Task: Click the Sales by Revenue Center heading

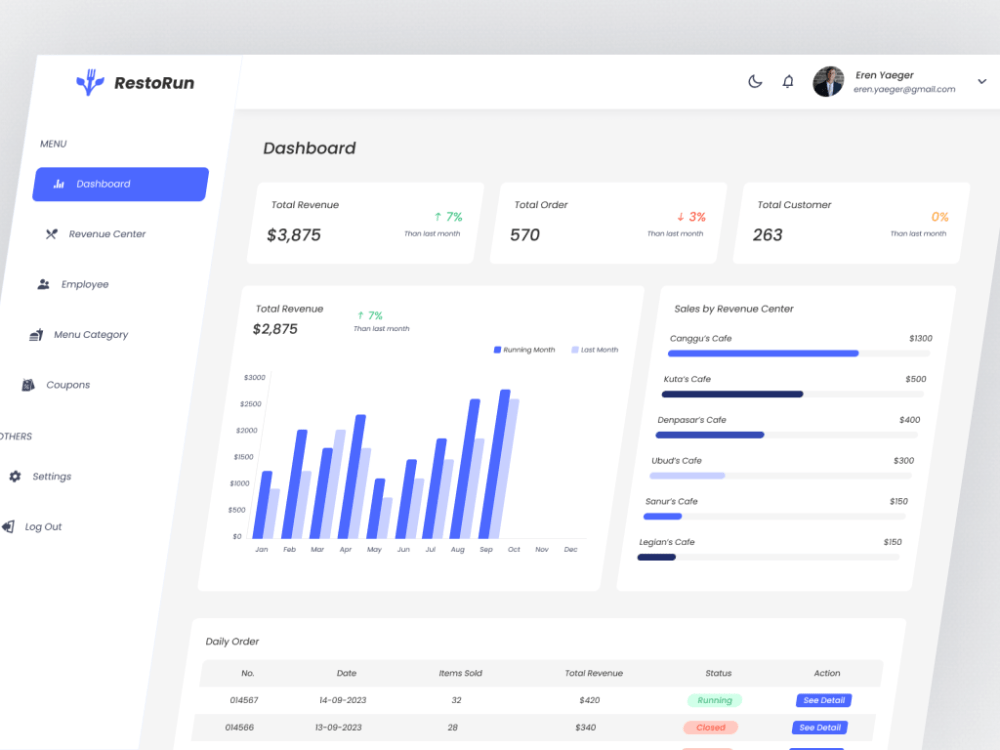Action: pyautogui.click(x=734, y=309)
